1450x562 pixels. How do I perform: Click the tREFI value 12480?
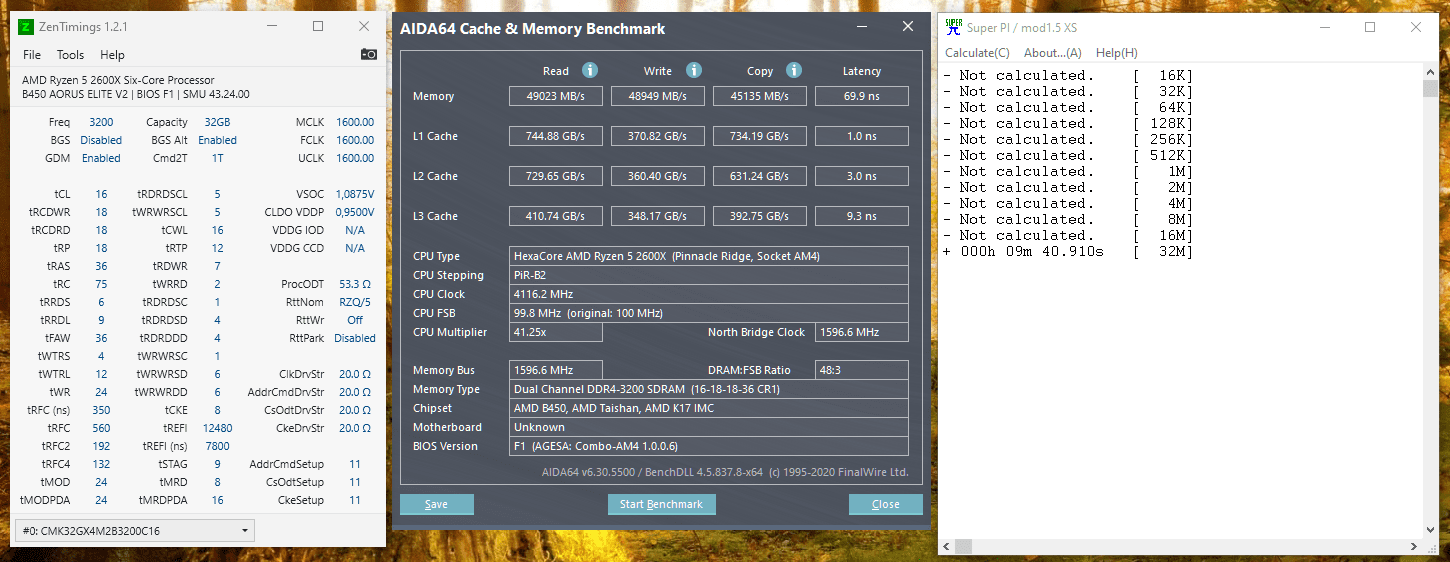217,428
